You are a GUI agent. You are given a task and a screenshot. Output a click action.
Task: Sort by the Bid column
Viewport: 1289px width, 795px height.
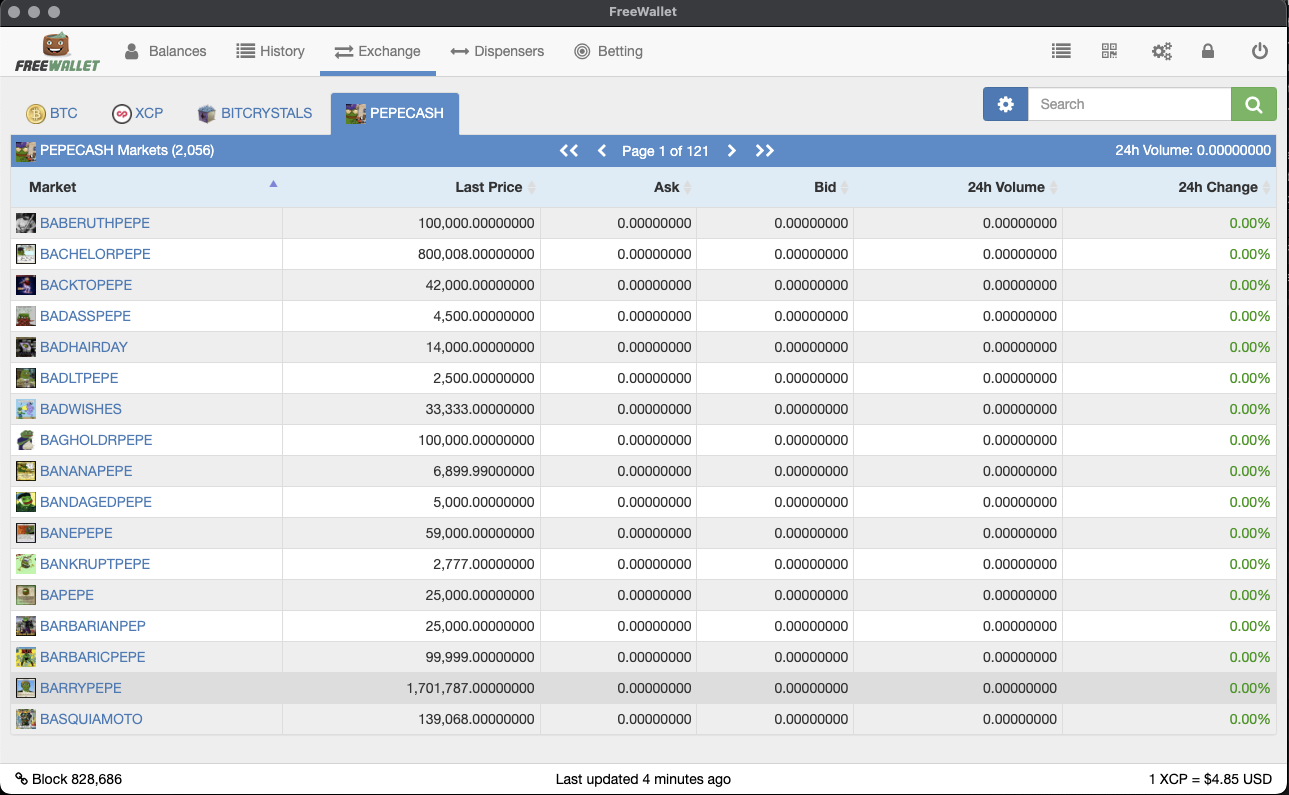pyautogui.click(x=775, y=187)
